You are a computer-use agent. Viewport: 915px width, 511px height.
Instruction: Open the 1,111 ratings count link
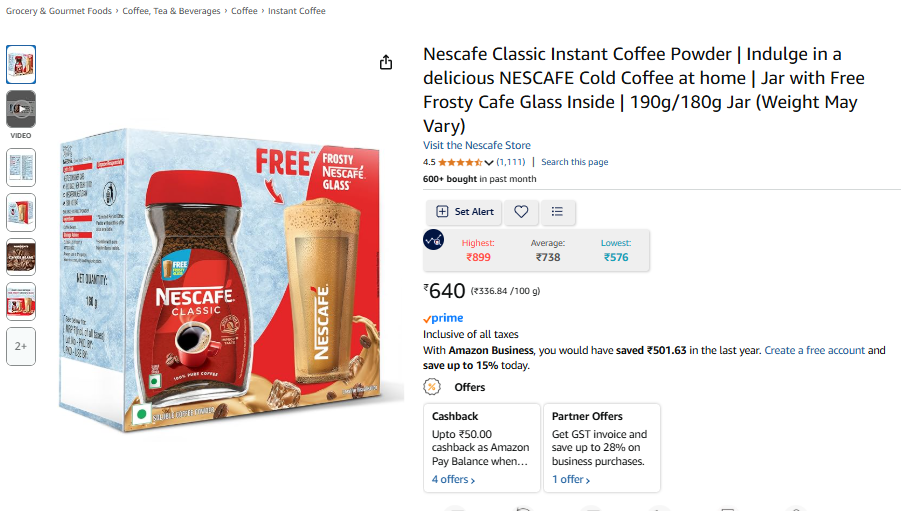[511, 162]
